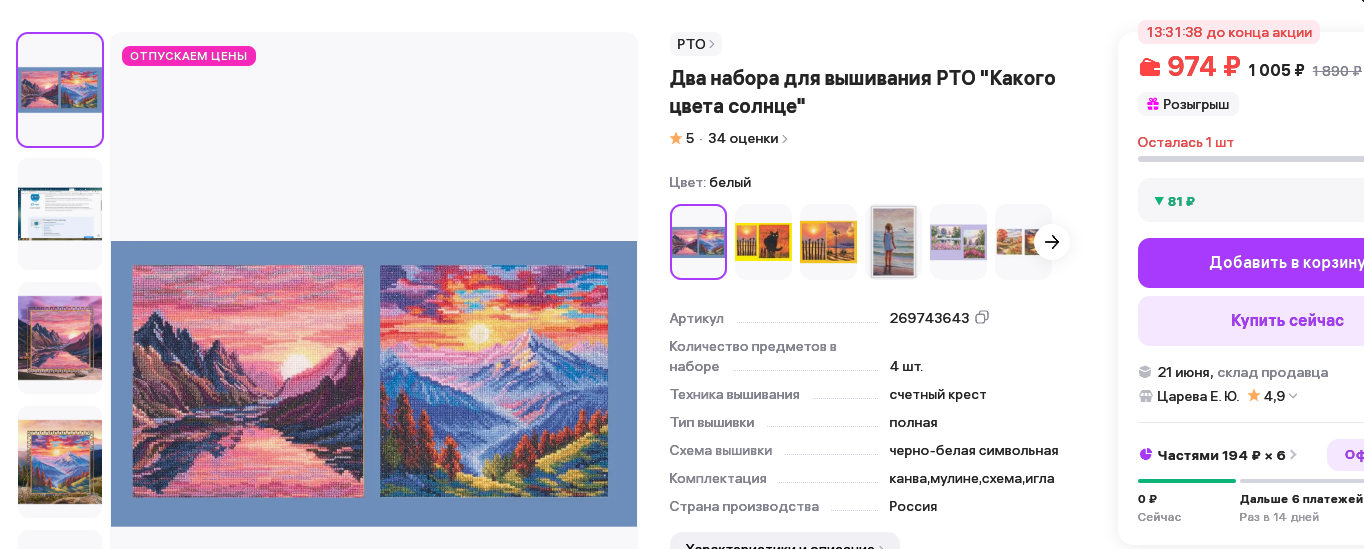Open the 34 оценки reviews chevron

coord(785,139)
